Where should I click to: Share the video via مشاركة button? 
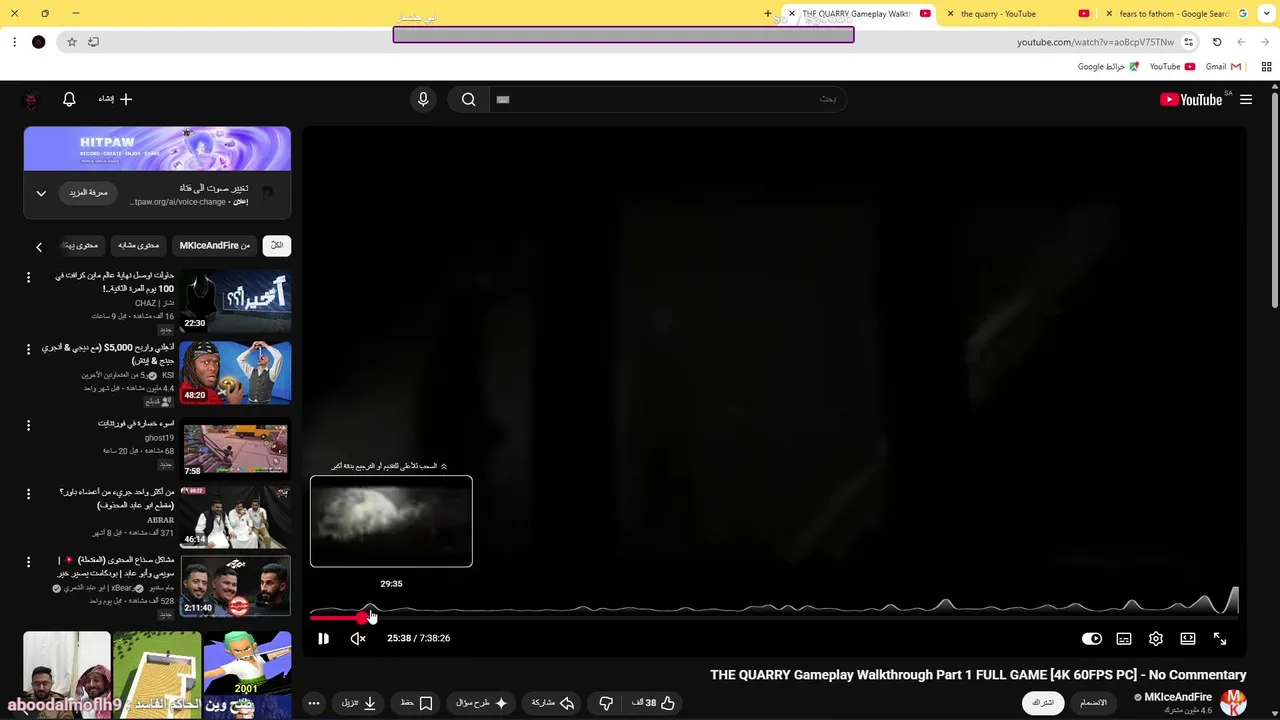553,703
